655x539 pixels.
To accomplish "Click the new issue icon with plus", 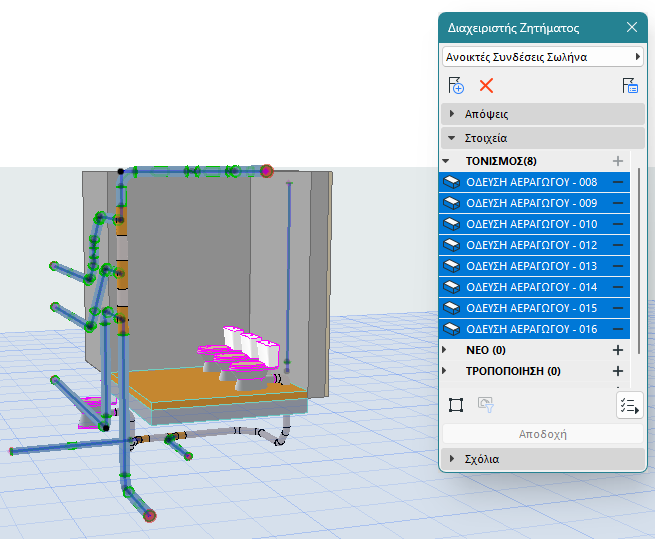I will coord(456,86).
